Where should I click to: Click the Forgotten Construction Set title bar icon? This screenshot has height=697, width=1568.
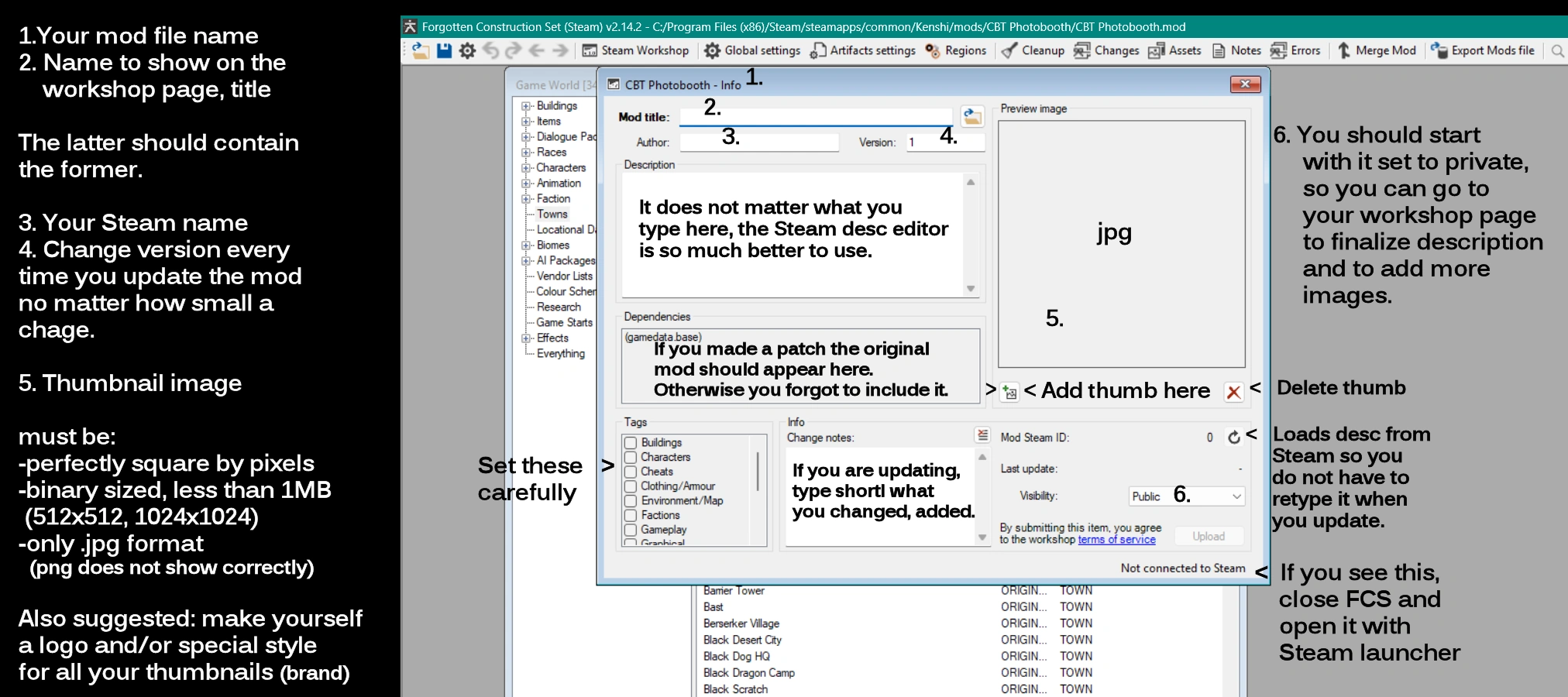(411, 26)
